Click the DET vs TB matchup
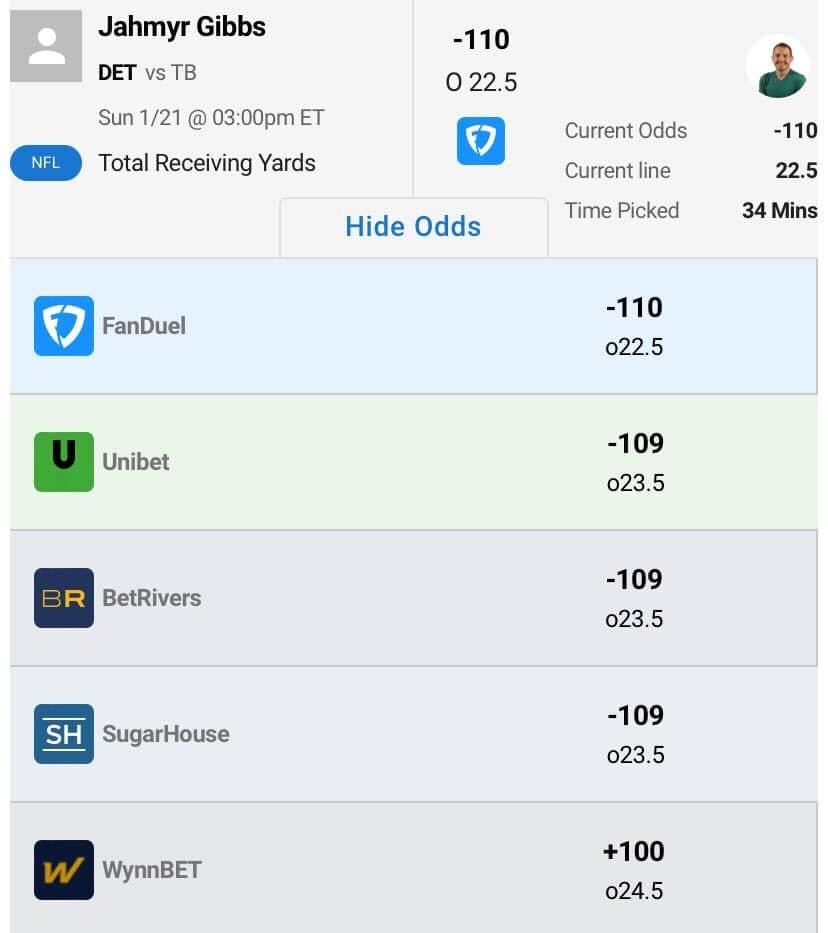 pos(148,73)
